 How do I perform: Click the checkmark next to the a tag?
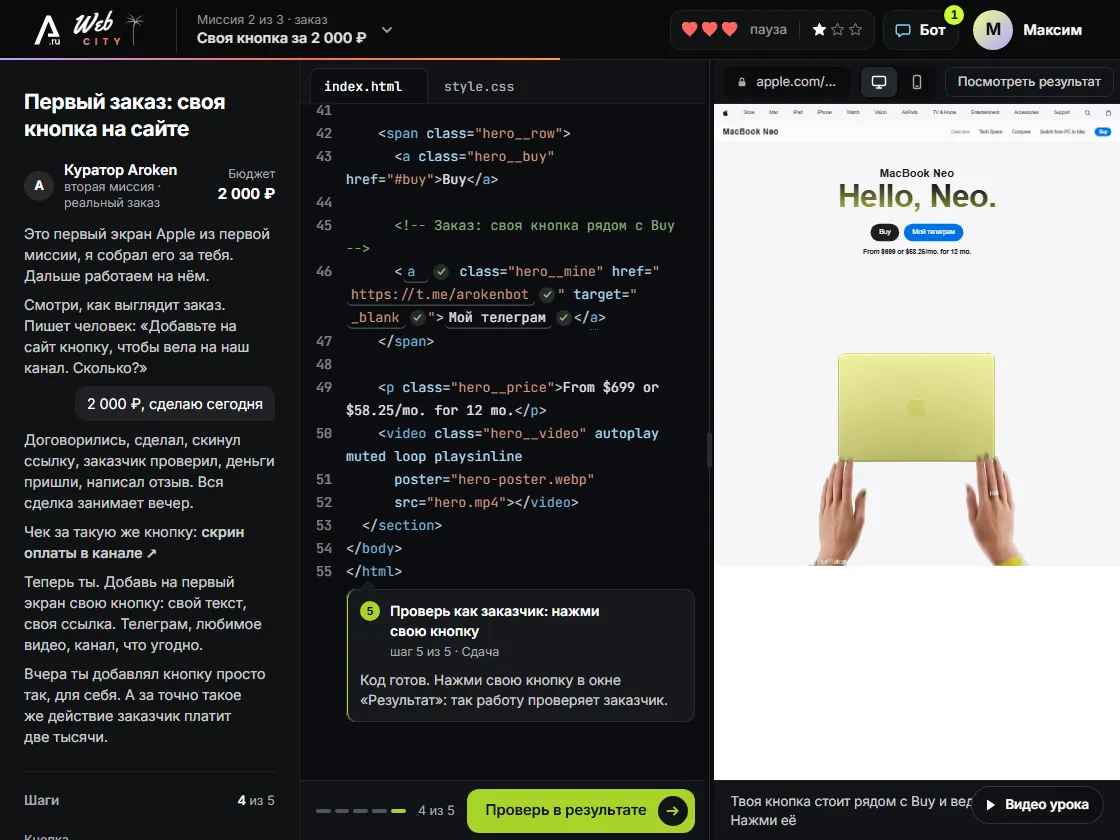[441, 271]
